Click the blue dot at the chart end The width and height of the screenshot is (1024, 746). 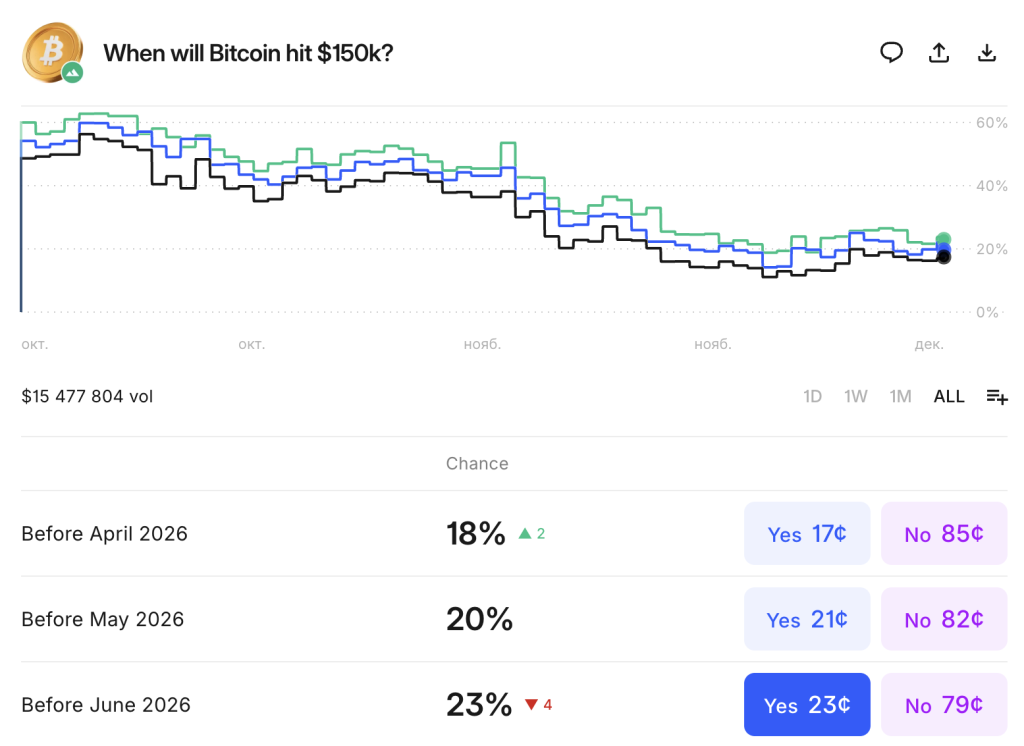point(943,247)
